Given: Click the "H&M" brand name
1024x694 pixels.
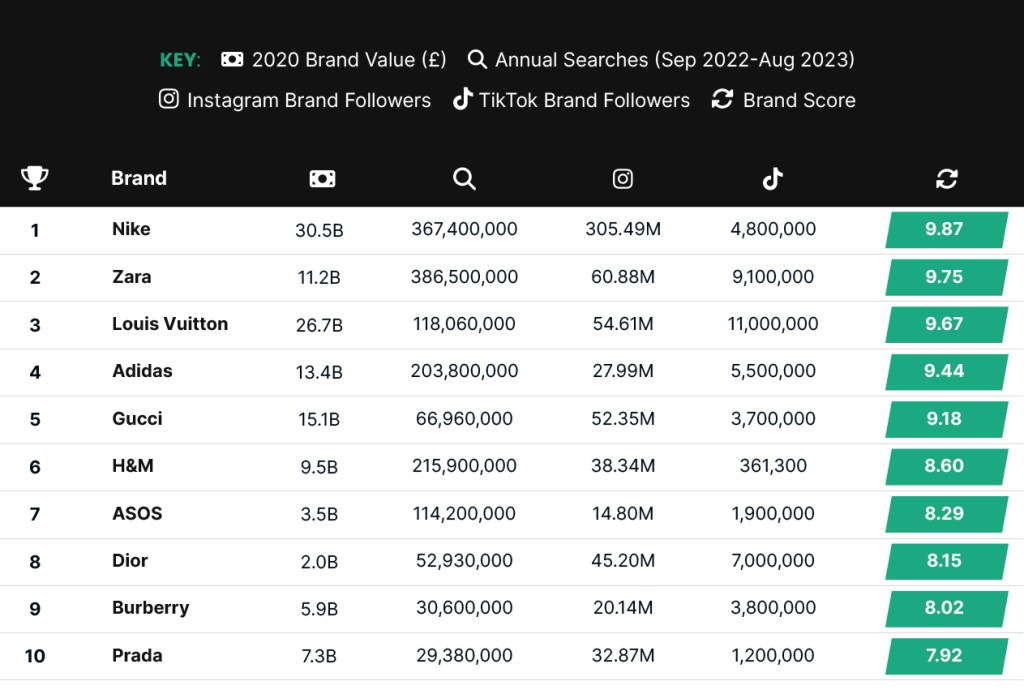Looking at the screenshot, I should [133, 465].
